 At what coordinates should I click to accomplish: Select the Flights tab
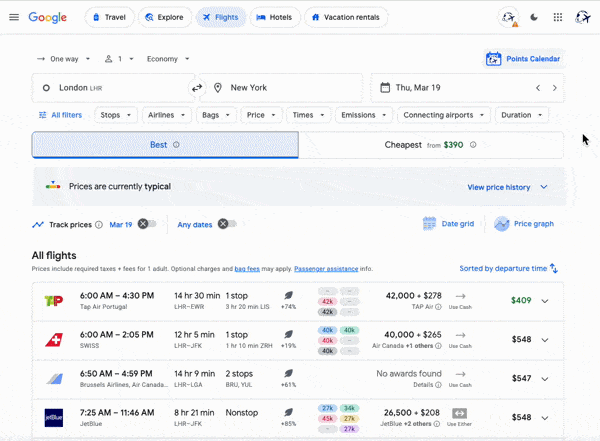click(221, 17)
